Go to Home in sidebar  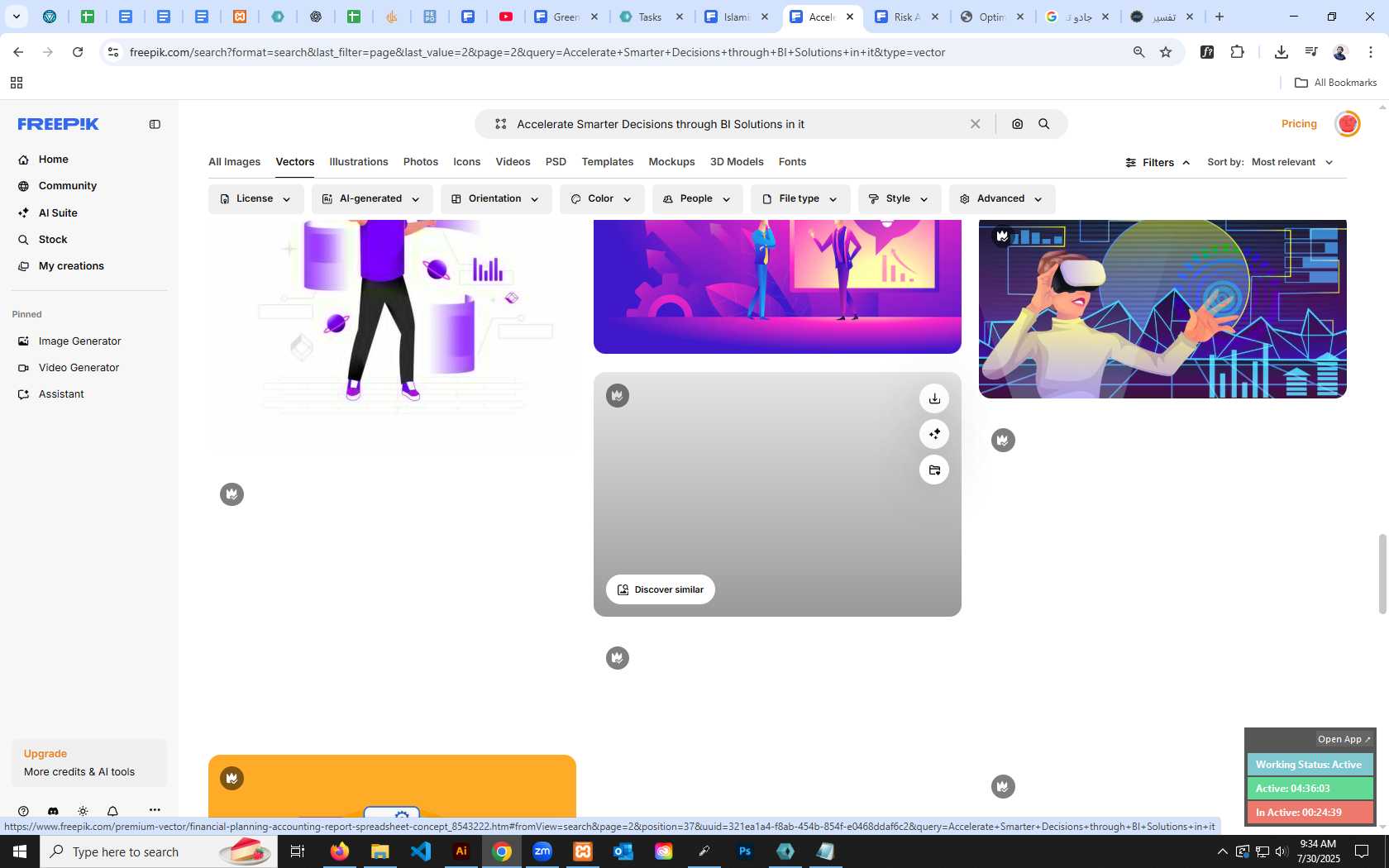pos(53,160)
